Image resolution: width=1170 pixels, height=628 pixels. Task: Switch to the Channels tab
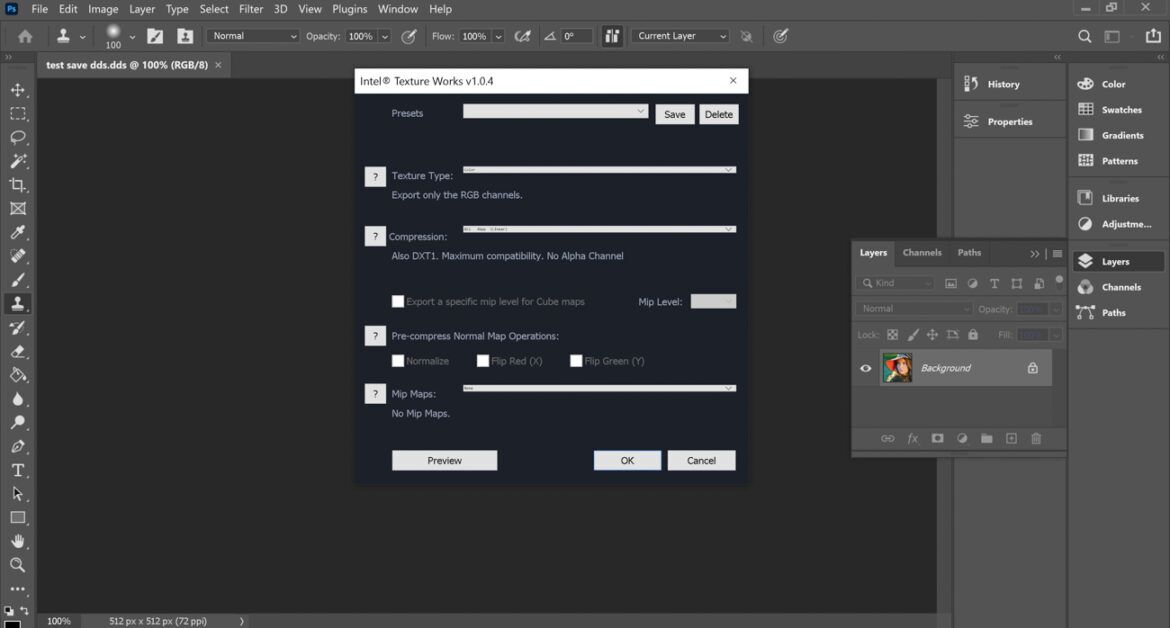tap(921, 253)
